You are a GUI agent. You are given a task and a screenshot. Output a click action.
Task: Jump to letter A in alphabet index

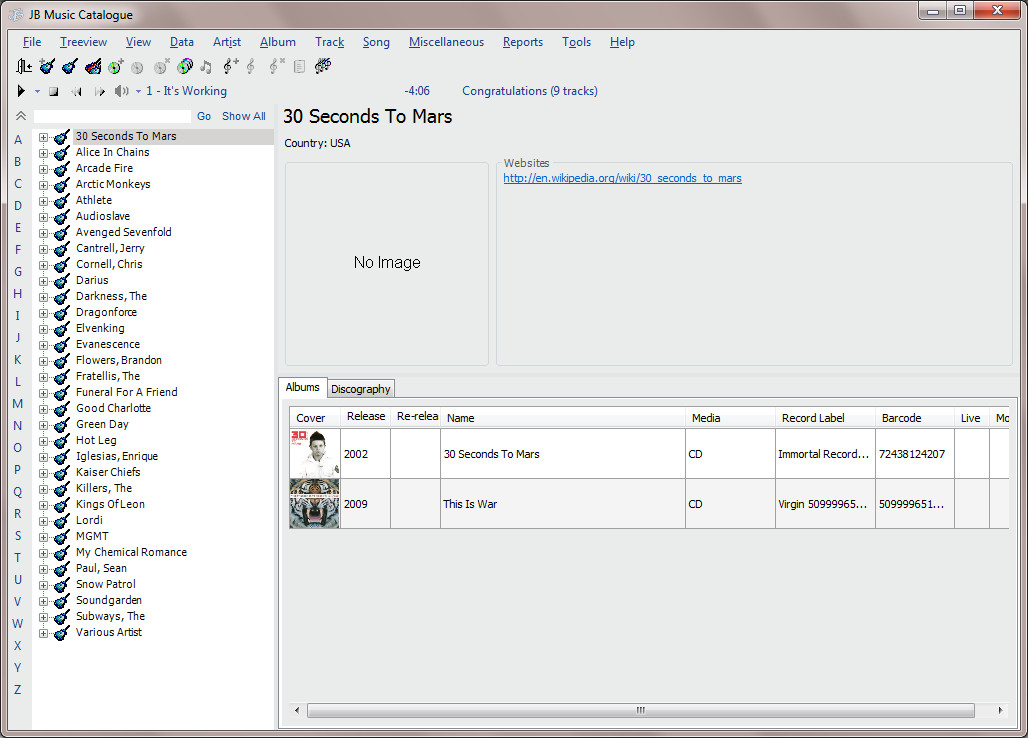pyautogui.click(x=18, y=140)
